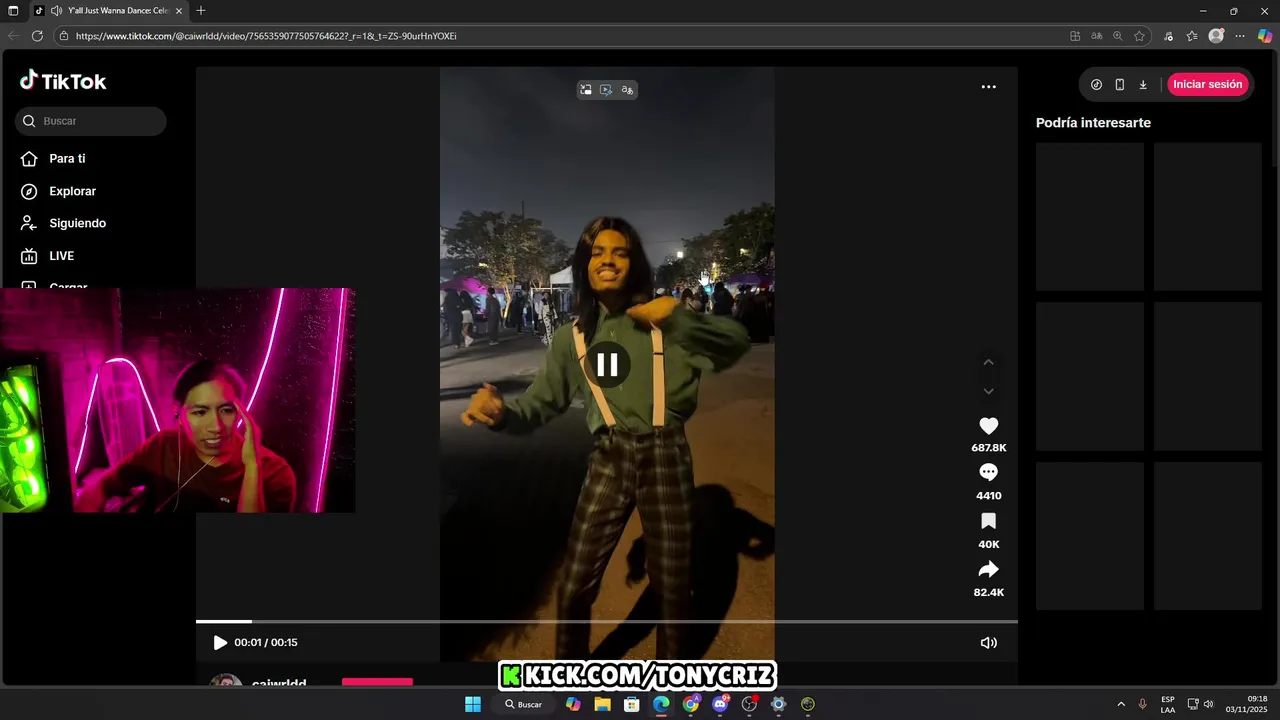Screen dimensions: 1280x720
Task: Click the browser profile avatar
Action: 1216,36
